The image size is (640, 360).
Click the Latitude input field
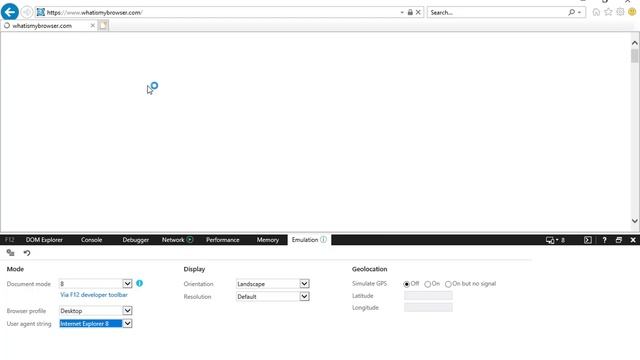pyautogui.click(x=428, y=296)
